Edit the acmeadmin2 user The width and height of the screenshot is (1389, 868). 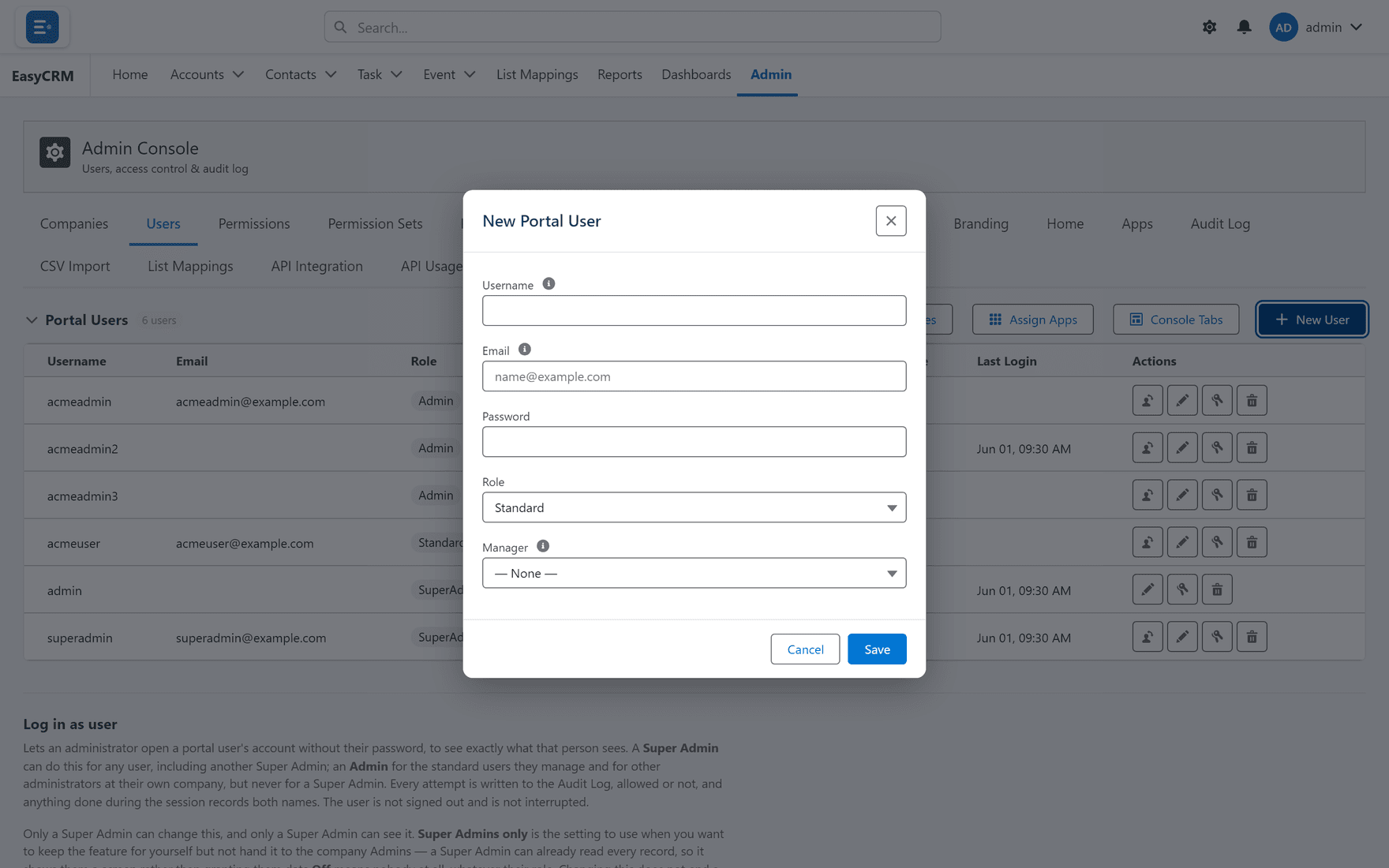[1182, 448]
